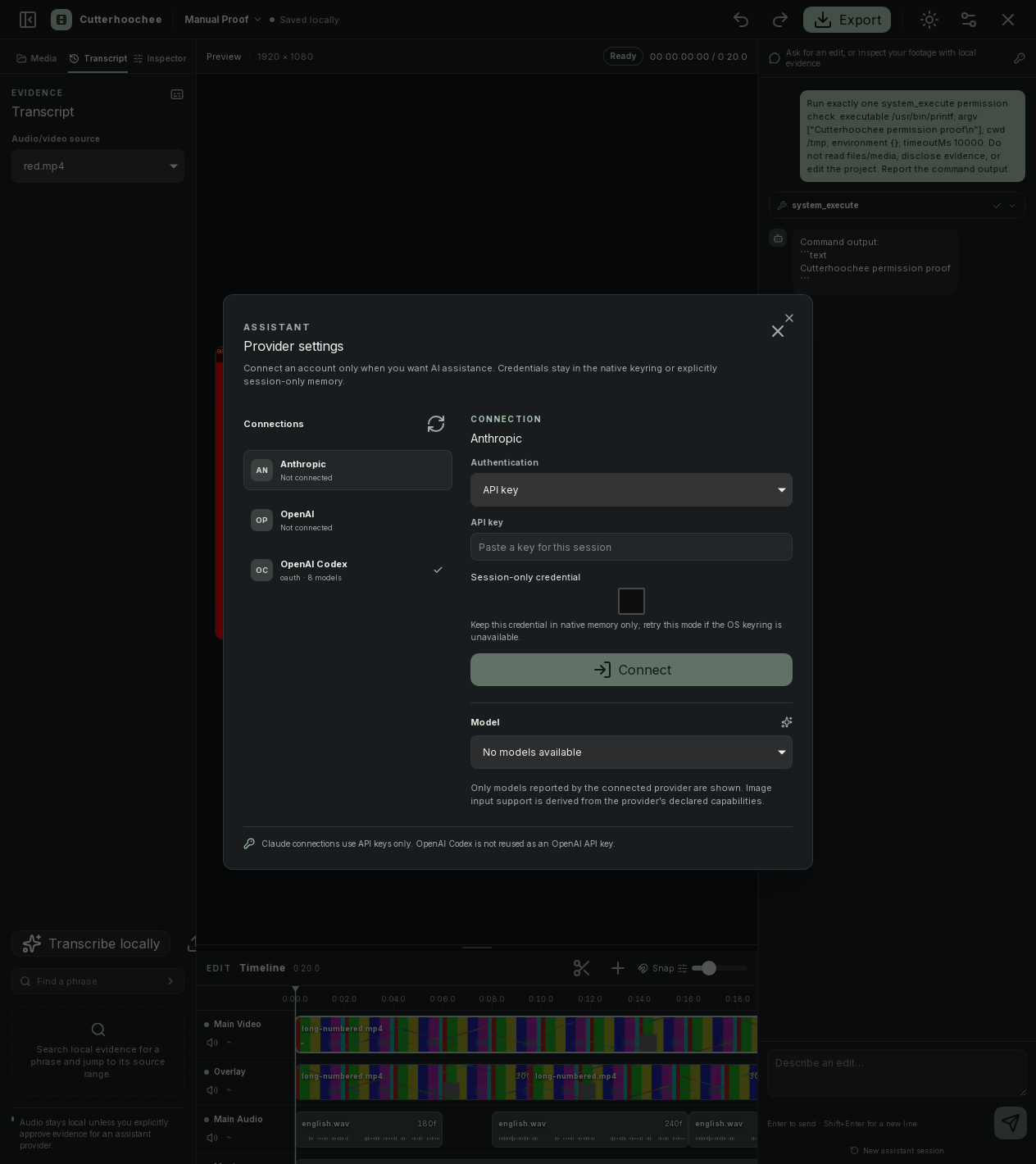Open the Authentication API key dropdown
The width and height of the screenshot is (1036, 1164).
pyautogui.click(x=631, y=490)
